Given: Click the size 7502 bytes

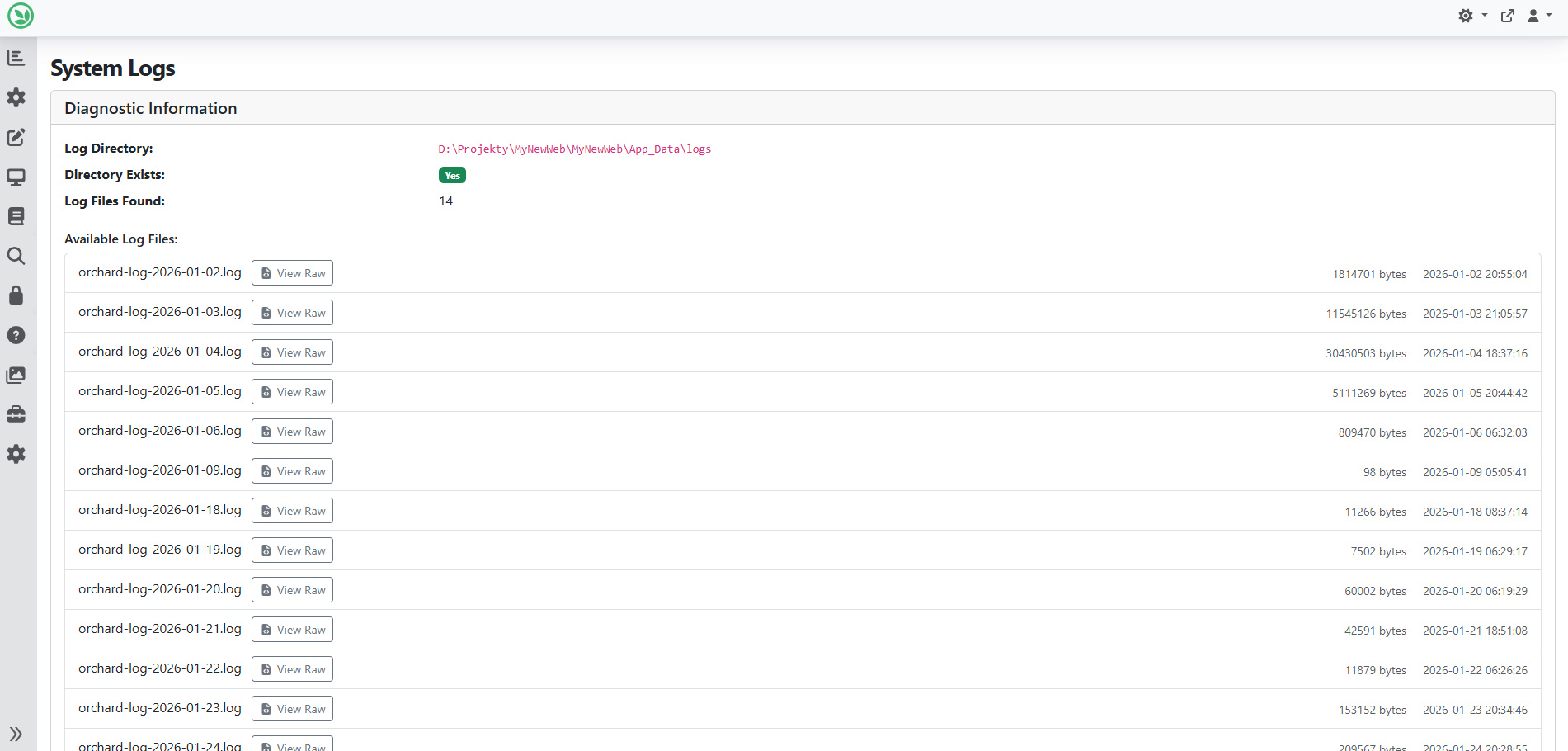Looking at the screenshot, I should click(1378, 551).
